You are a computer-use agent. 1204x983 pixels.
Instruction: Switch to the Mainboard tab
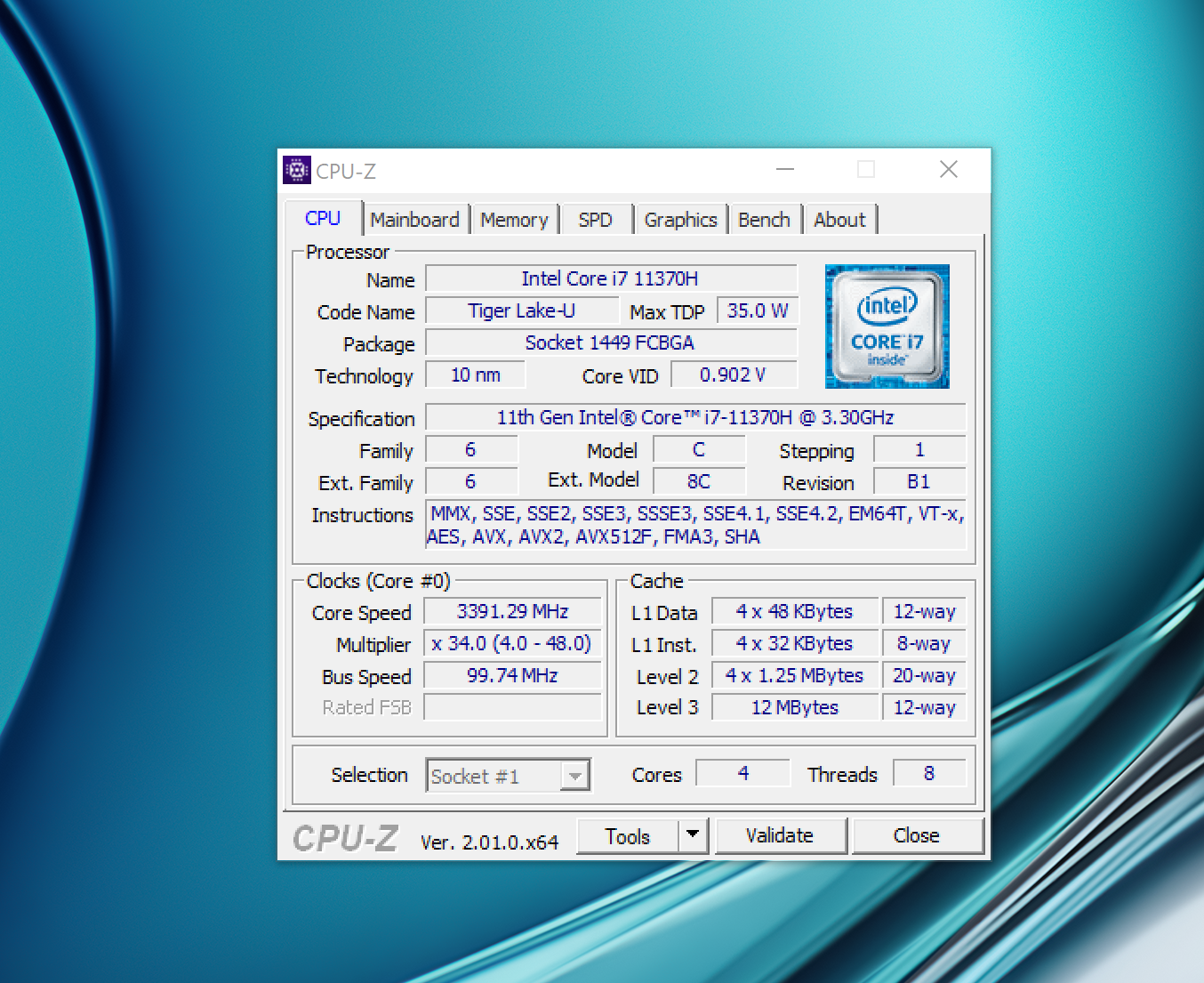click(x=415, y=220)
